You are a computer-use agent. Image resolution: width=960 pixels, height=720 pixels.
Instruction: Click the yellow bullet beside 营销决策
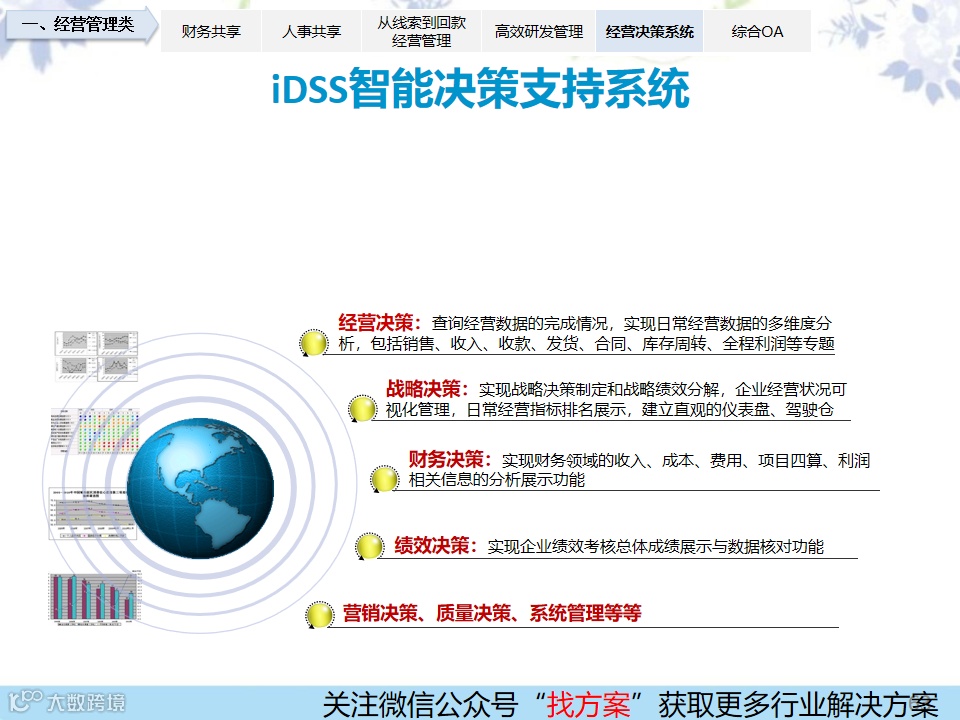click(320, 615)
